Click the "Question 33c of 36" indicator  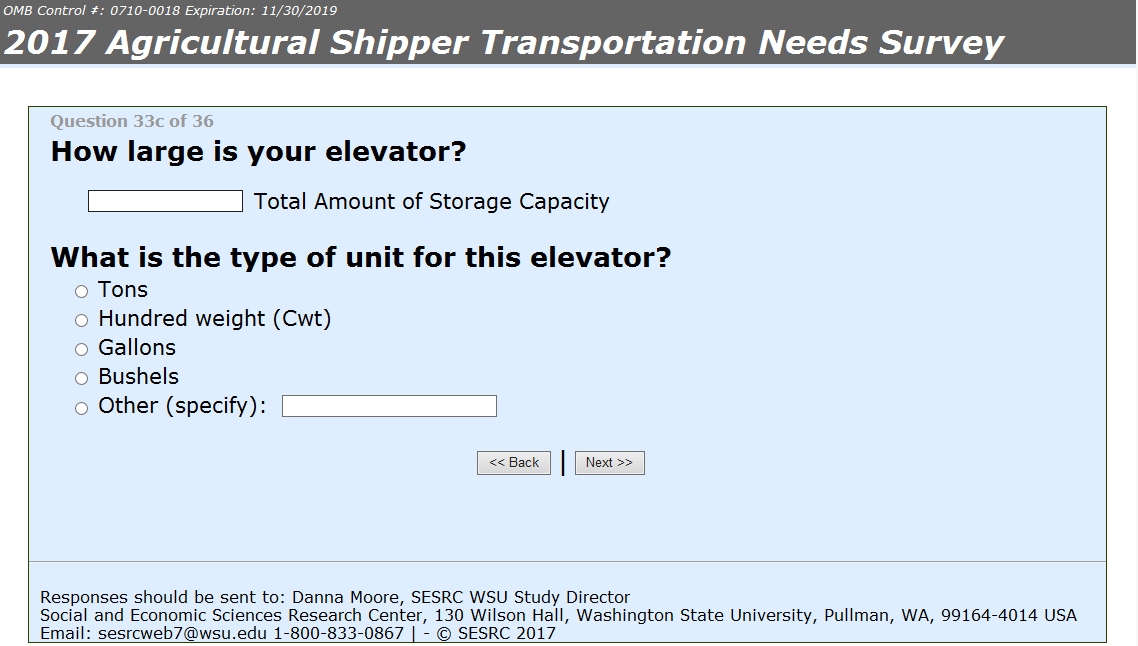coord(132,122)
